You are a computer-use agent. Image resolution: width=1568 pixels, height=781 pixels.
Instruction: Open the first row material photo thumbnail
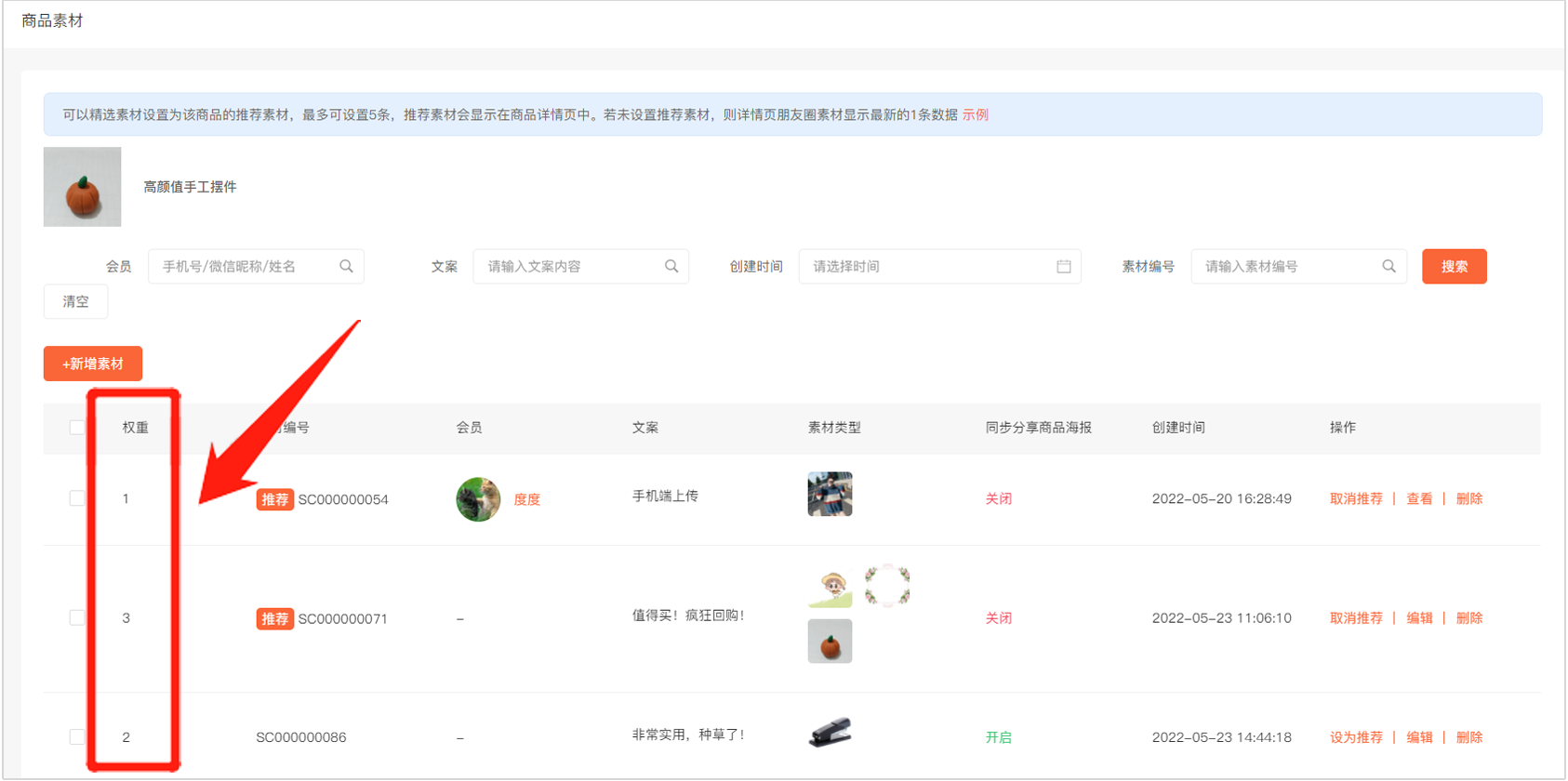pyautogui.click(x=830, y=494)
